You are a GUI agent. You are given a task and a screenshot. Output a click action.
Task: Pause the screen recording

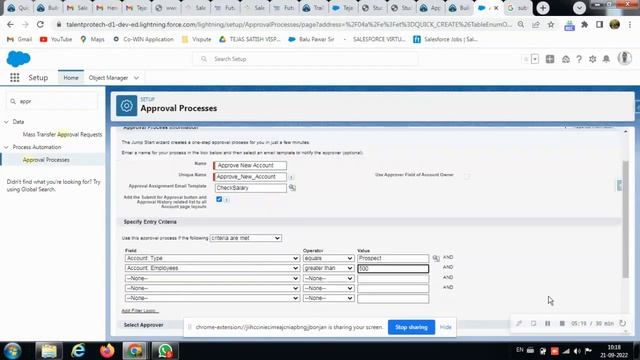click(547, 323)
